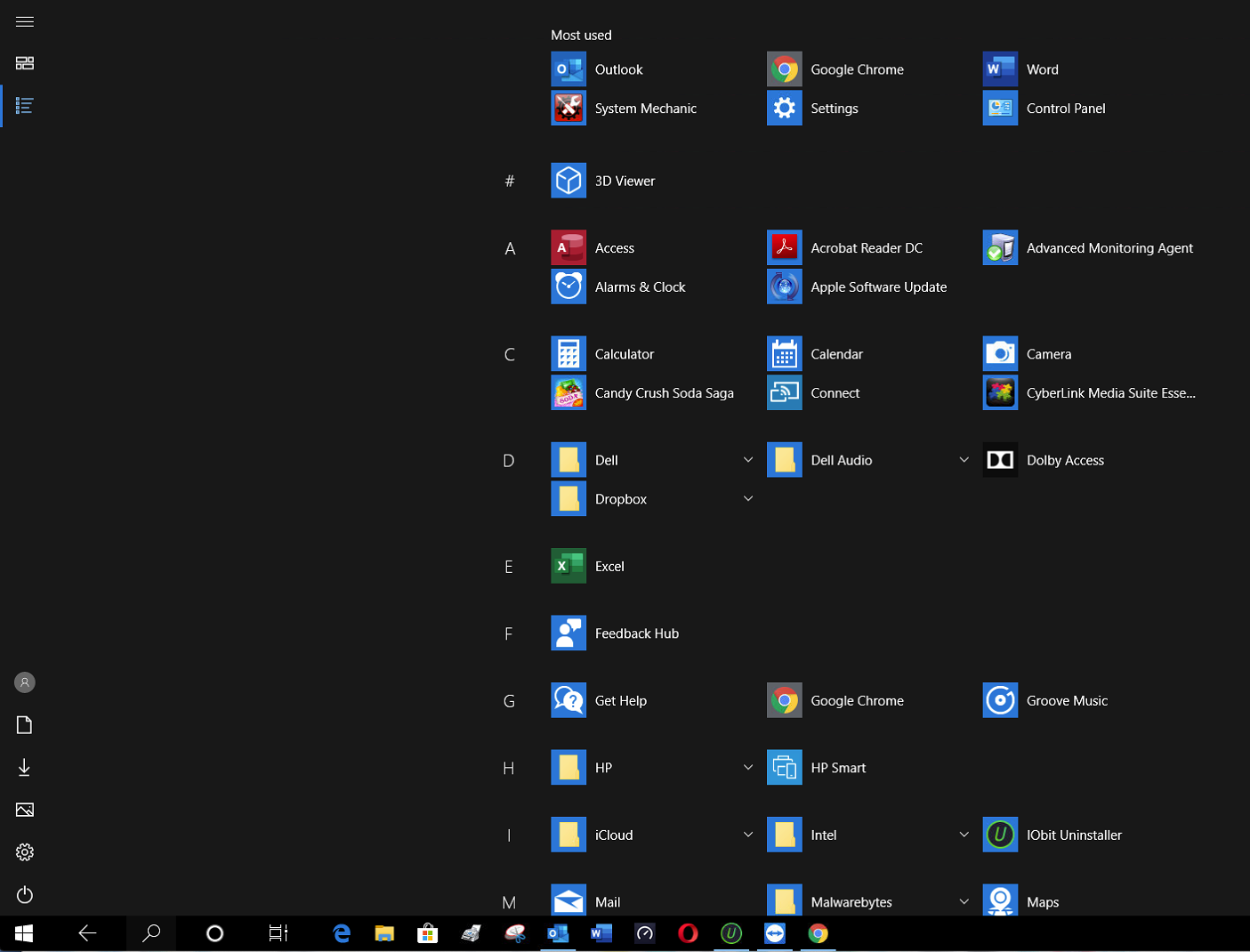Open Calendar app
This screenshot has width=1250, height=952.
tap(867, 354)
